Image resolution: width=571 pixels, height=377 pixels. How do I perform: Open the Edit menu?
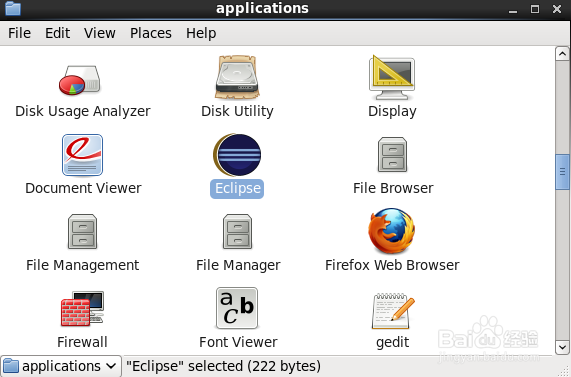coord(57,33)
